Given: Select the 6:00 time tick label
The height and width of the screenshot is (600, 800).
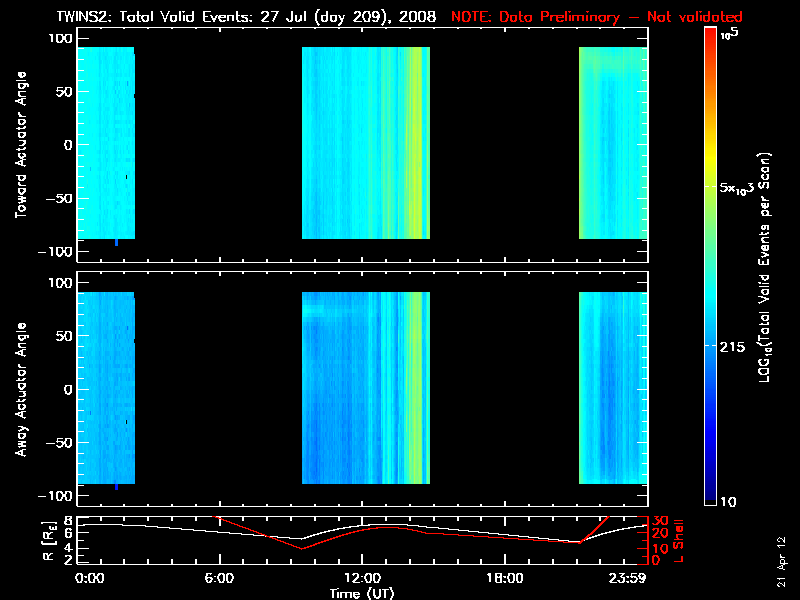Looking at the screenshot, I should 219,578.
